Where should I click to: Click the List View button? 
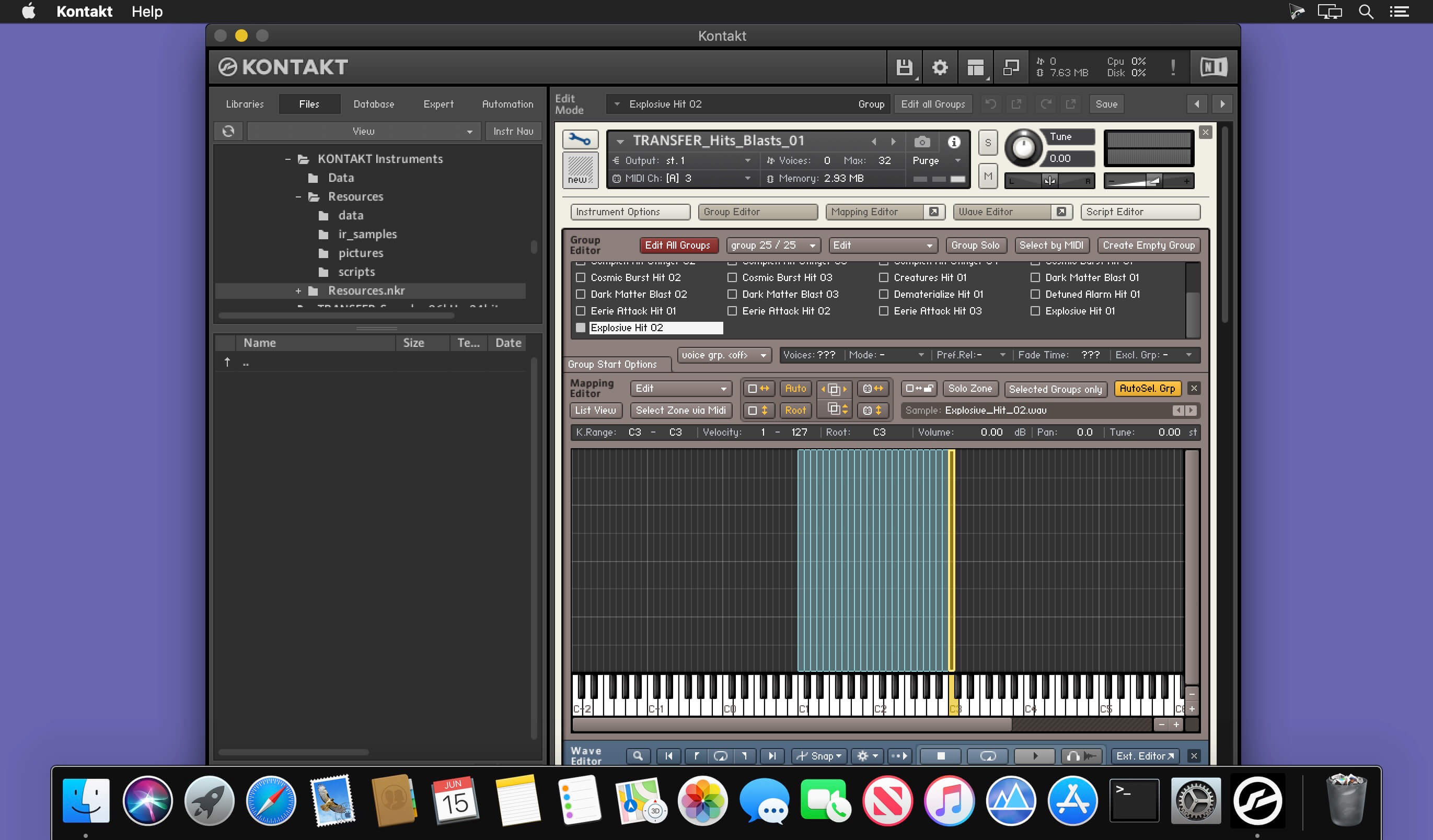595,411
